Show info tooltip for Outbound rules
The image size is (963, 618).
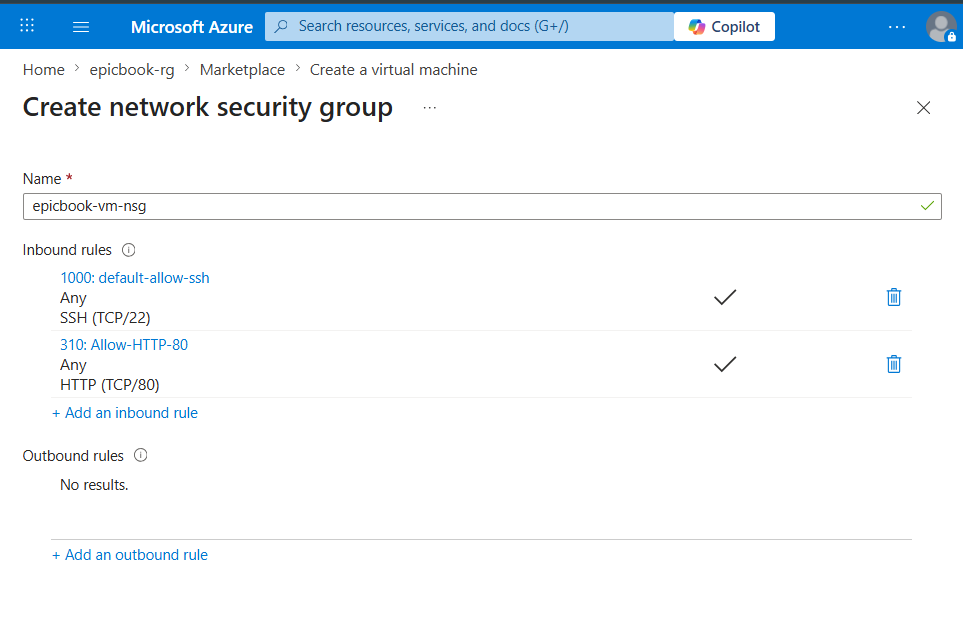click(x=141, y=455)
